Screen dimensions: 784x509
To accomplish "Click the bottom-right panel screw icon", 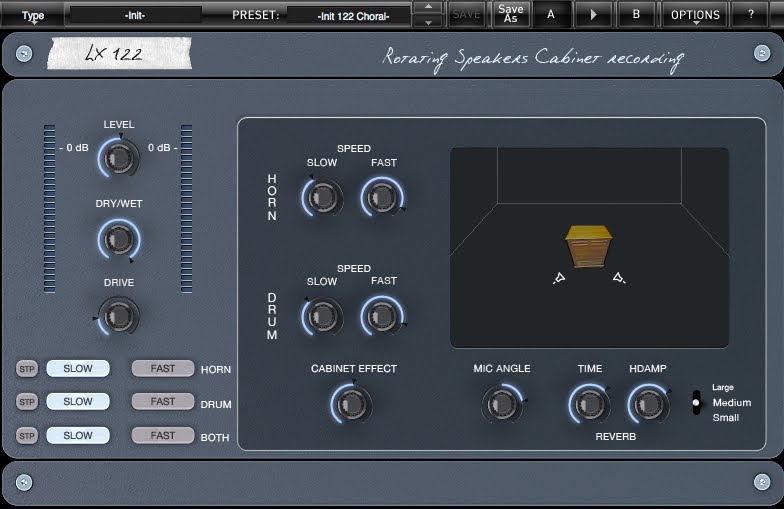I will (762, 482).
